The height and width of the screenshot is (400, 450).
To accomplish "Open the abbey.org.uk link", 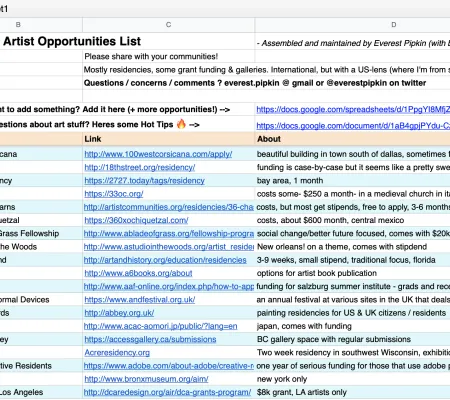I will [x=119, y=313].
